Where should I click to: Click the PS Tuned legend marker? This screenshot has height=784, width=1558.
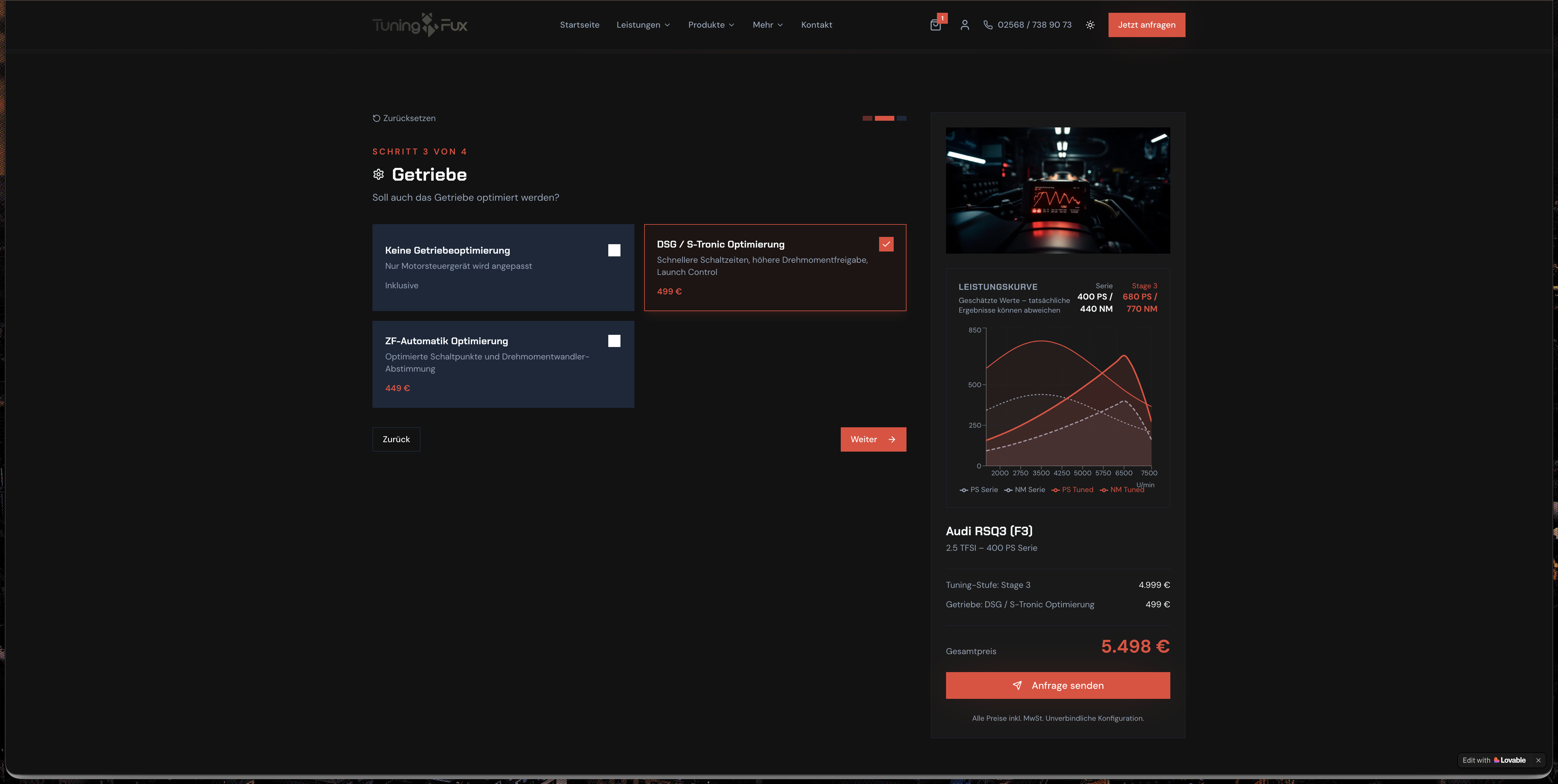[x=1055, y=490]
